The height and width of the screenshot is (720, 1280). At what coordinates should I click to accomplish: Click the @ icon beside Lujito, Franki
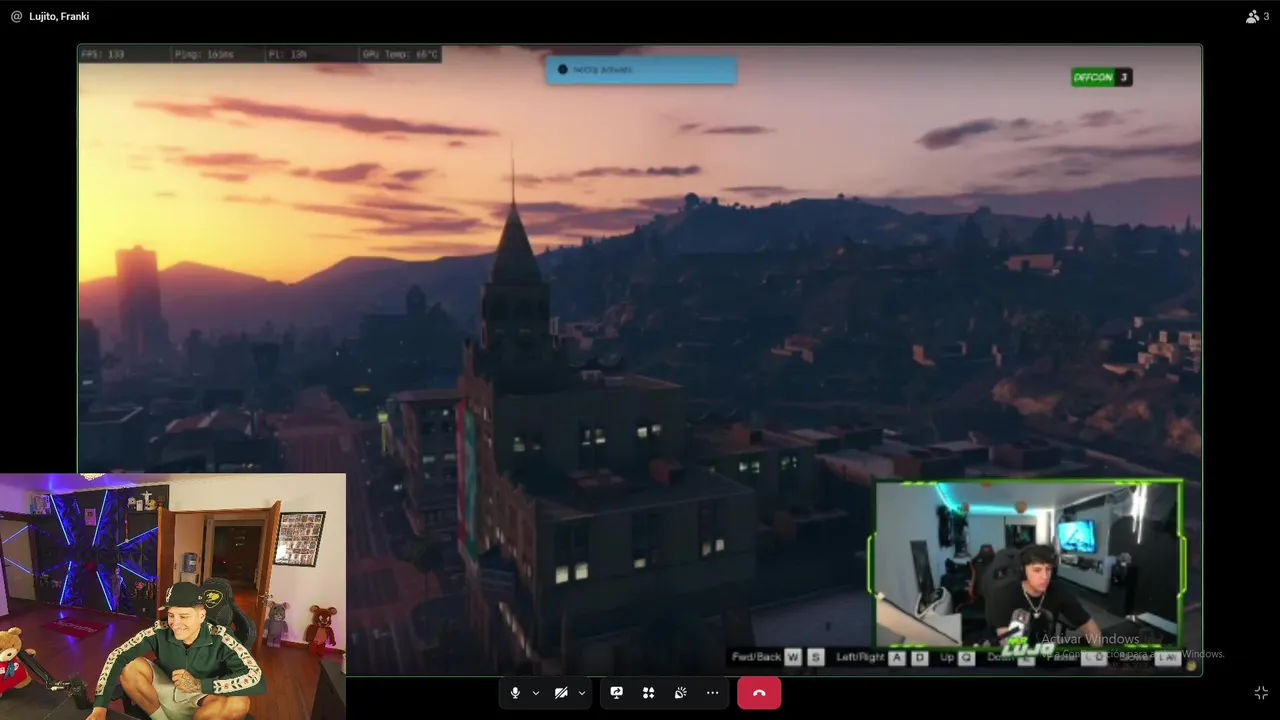point(16,16)
